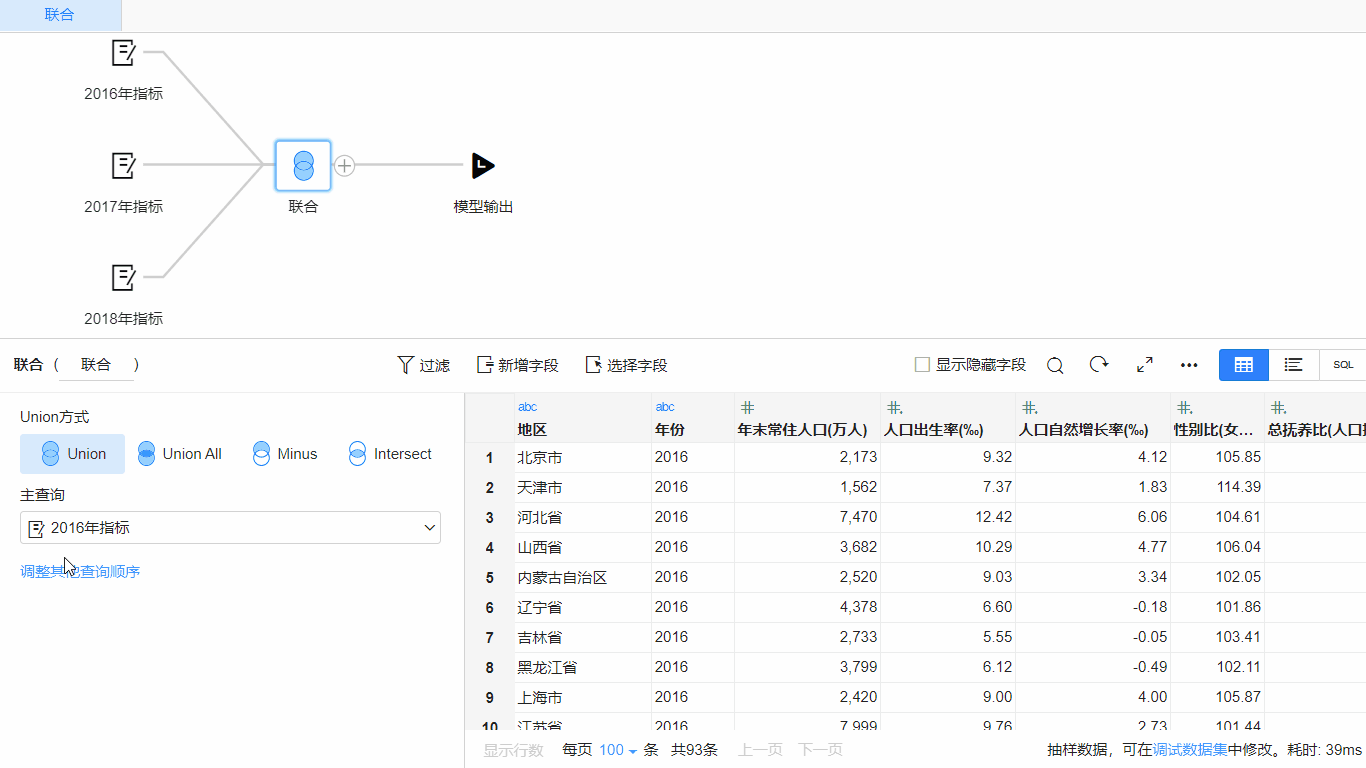Open the more options ellipsis menu
Screen dimensions: 1366x768
[x=1189, y=365]
